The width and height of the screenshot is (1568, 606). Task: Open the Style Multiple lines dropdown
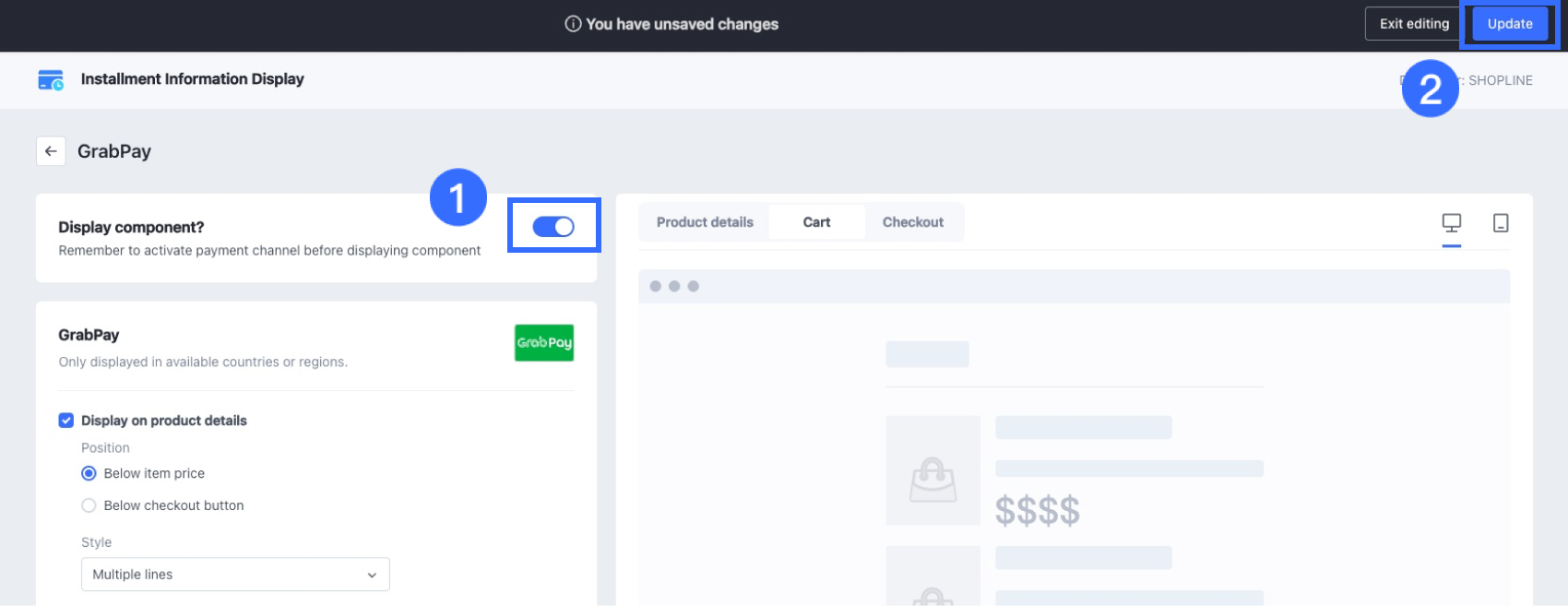pyautogui.click(x=235, y=574)
